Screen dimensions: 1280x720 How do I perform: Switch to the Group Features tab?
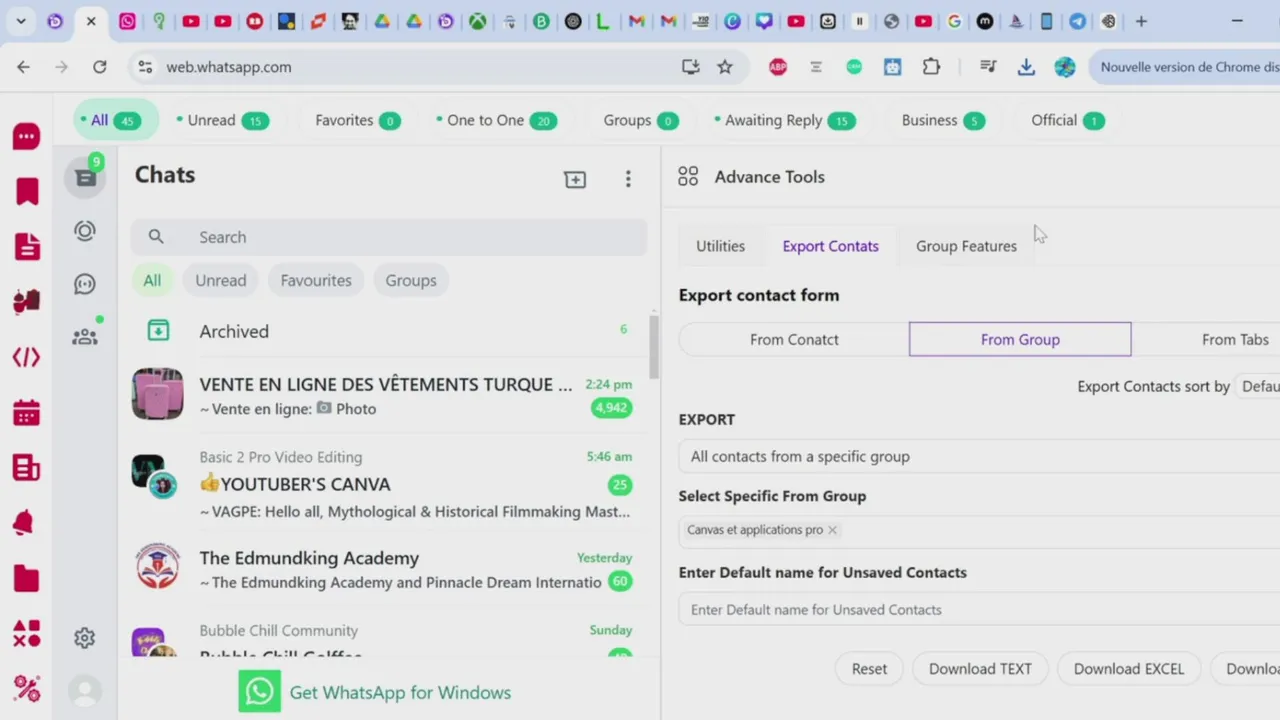click(966, 246)
